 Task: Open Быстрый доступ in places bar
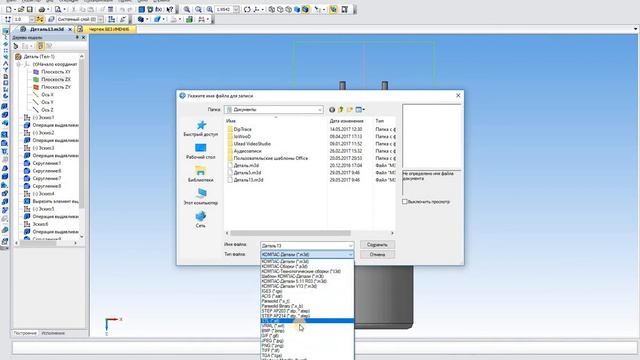pyautogui.click(x=200, y=128)
